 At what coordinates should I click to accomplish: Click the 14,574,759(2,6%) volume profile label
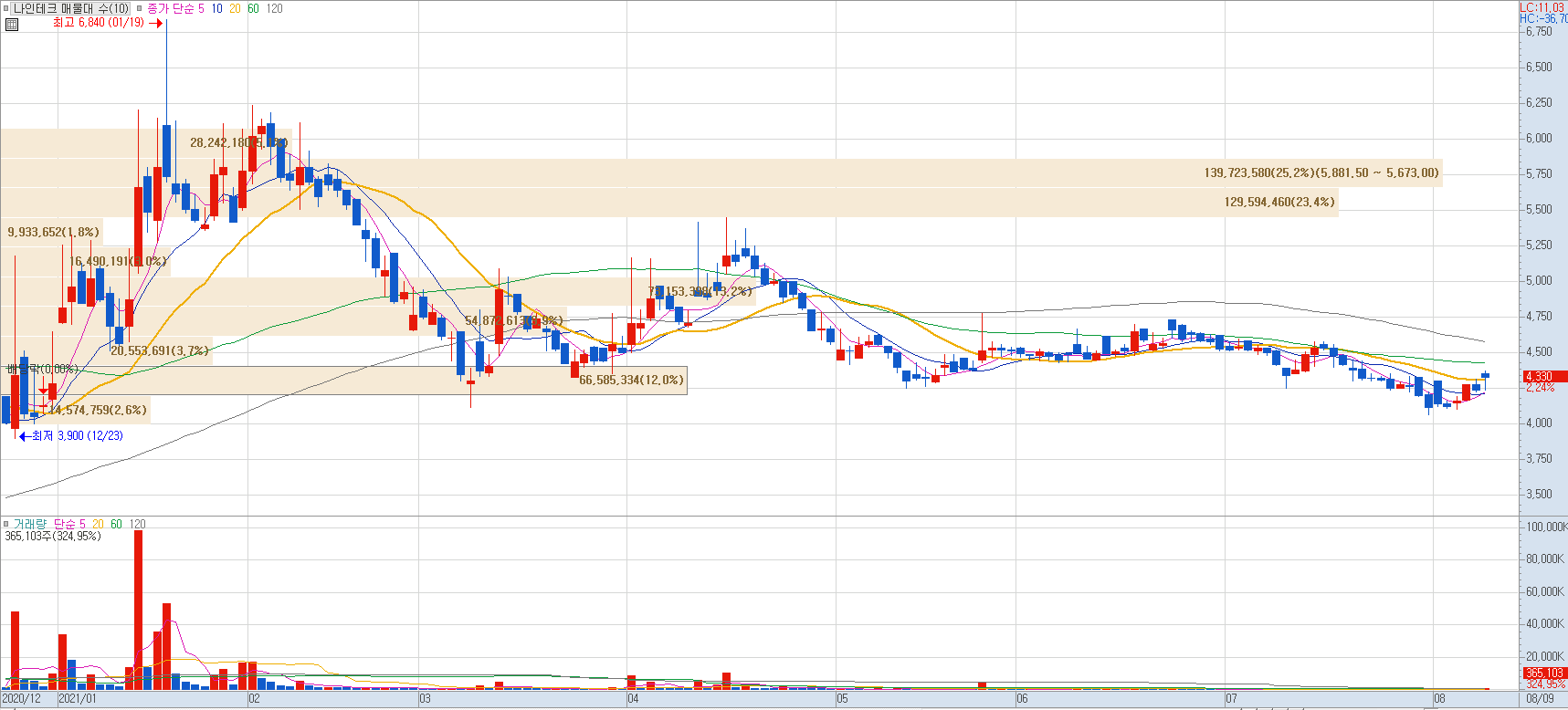[98, 410]
